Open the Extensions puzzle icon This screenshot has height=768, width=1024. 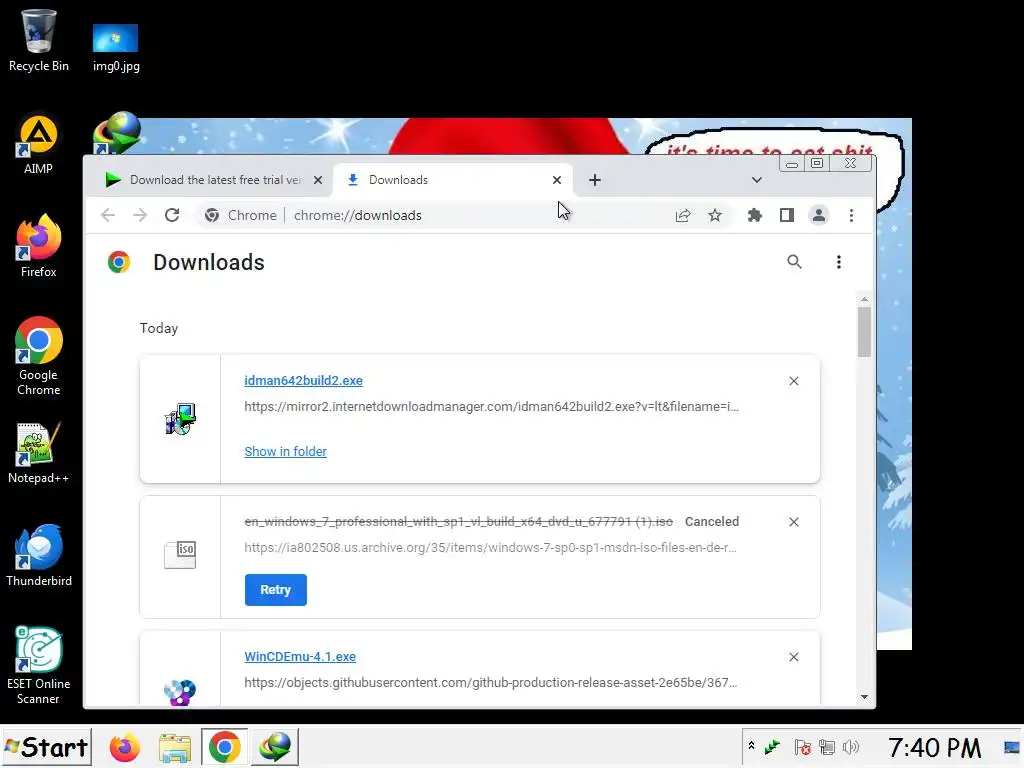click(x=755, y=215)
